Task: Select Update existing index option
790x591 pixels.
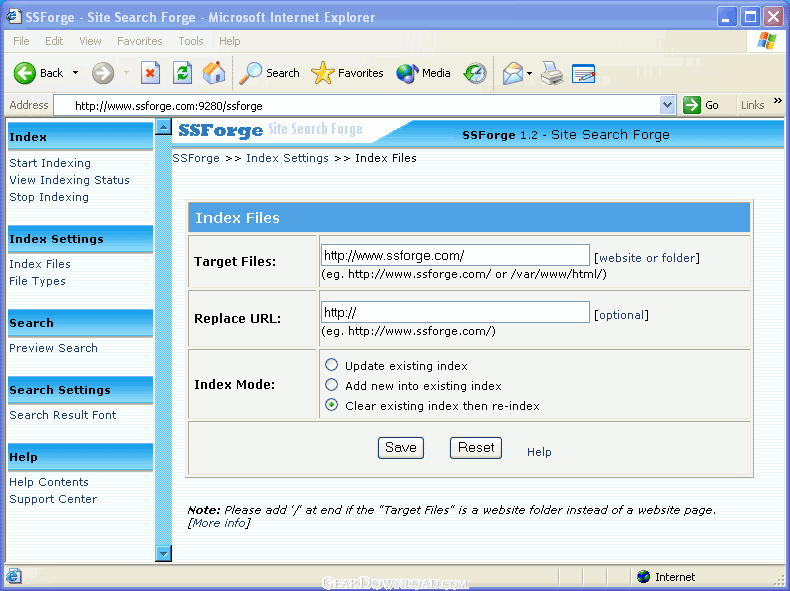Action: [x=332, y=366]
